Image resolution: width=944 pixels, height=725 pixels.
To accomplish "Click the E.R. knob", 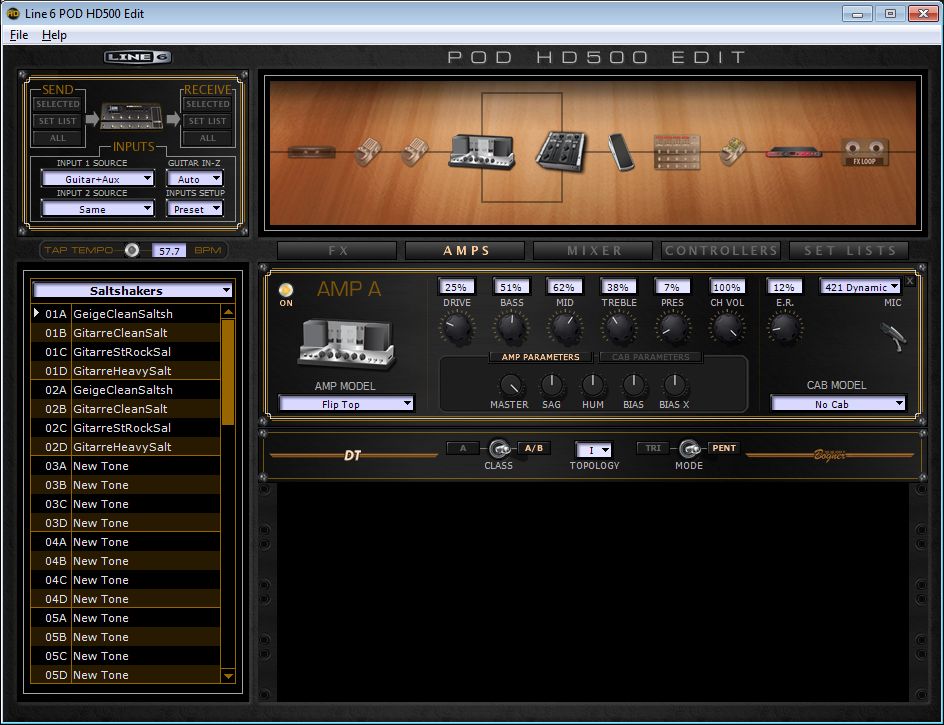I will click(784, 328).
